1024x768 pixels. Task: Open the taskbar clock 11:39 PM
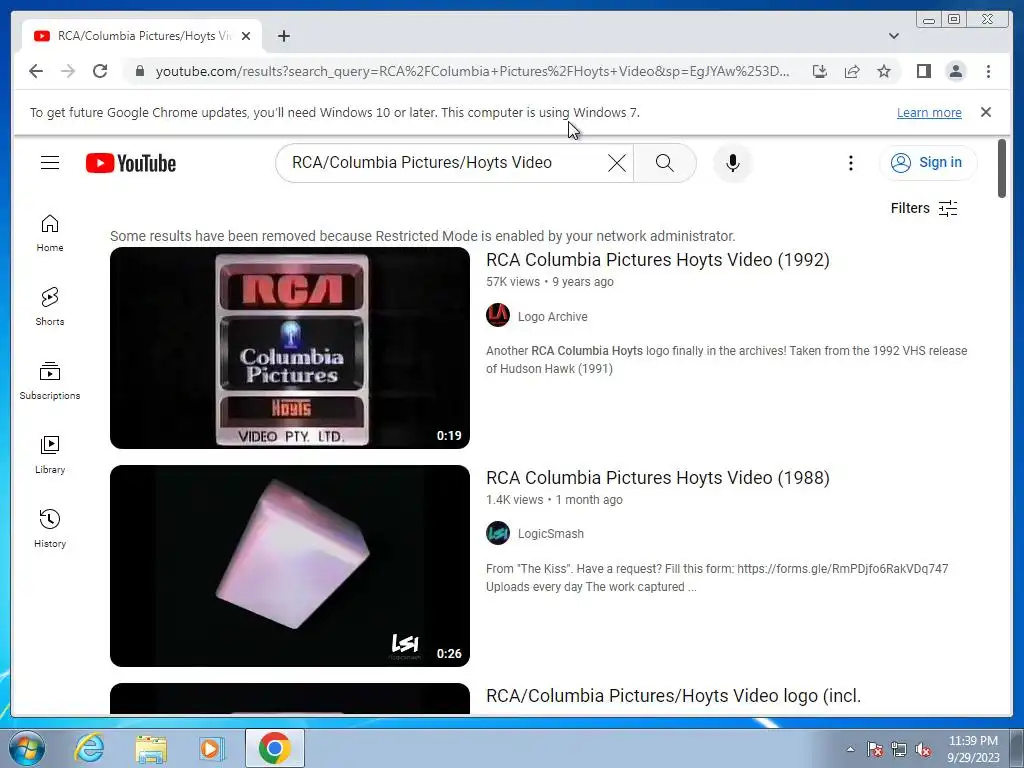tap(973, 748)
